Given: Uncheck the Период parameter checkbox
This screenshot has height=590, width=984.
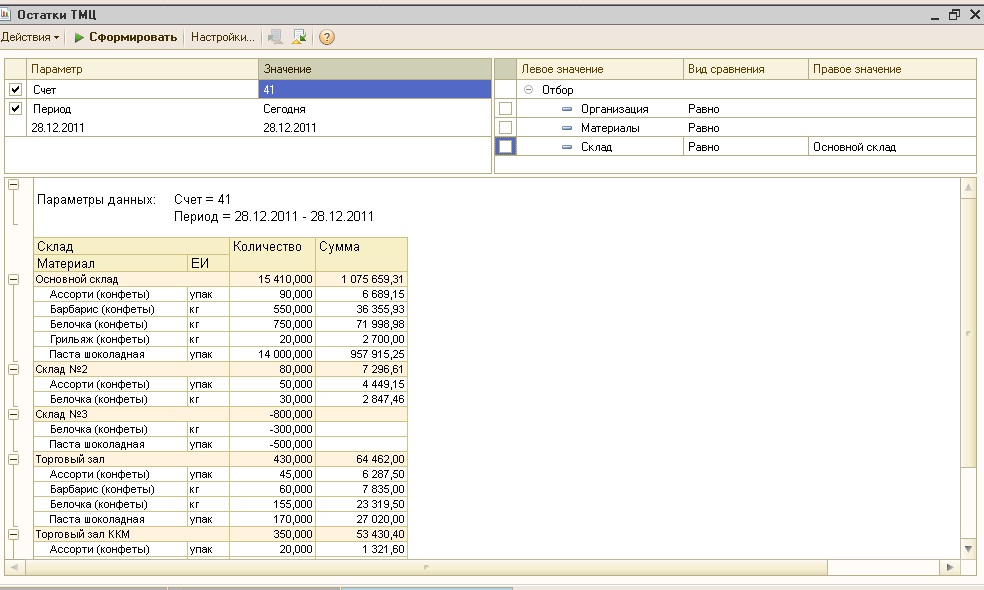Looking at the screenshot, I should click(16, 109).
